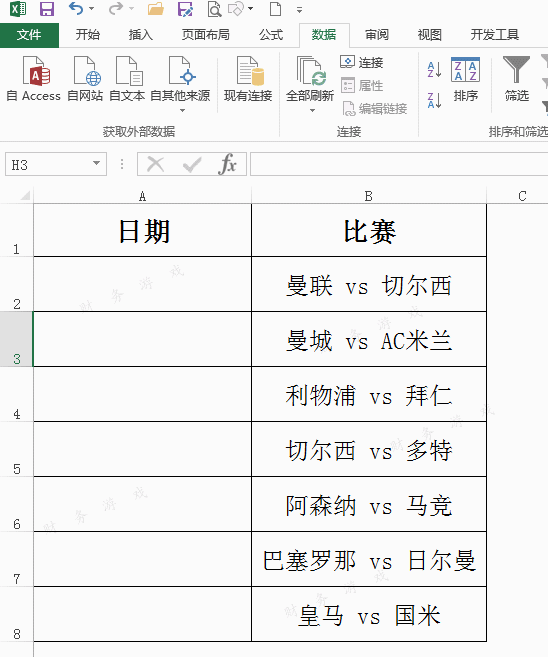Select cell 曼城 vs AC米兰
Image resolution: width=548 pixels, height=657 pixels.
[369, 339]
